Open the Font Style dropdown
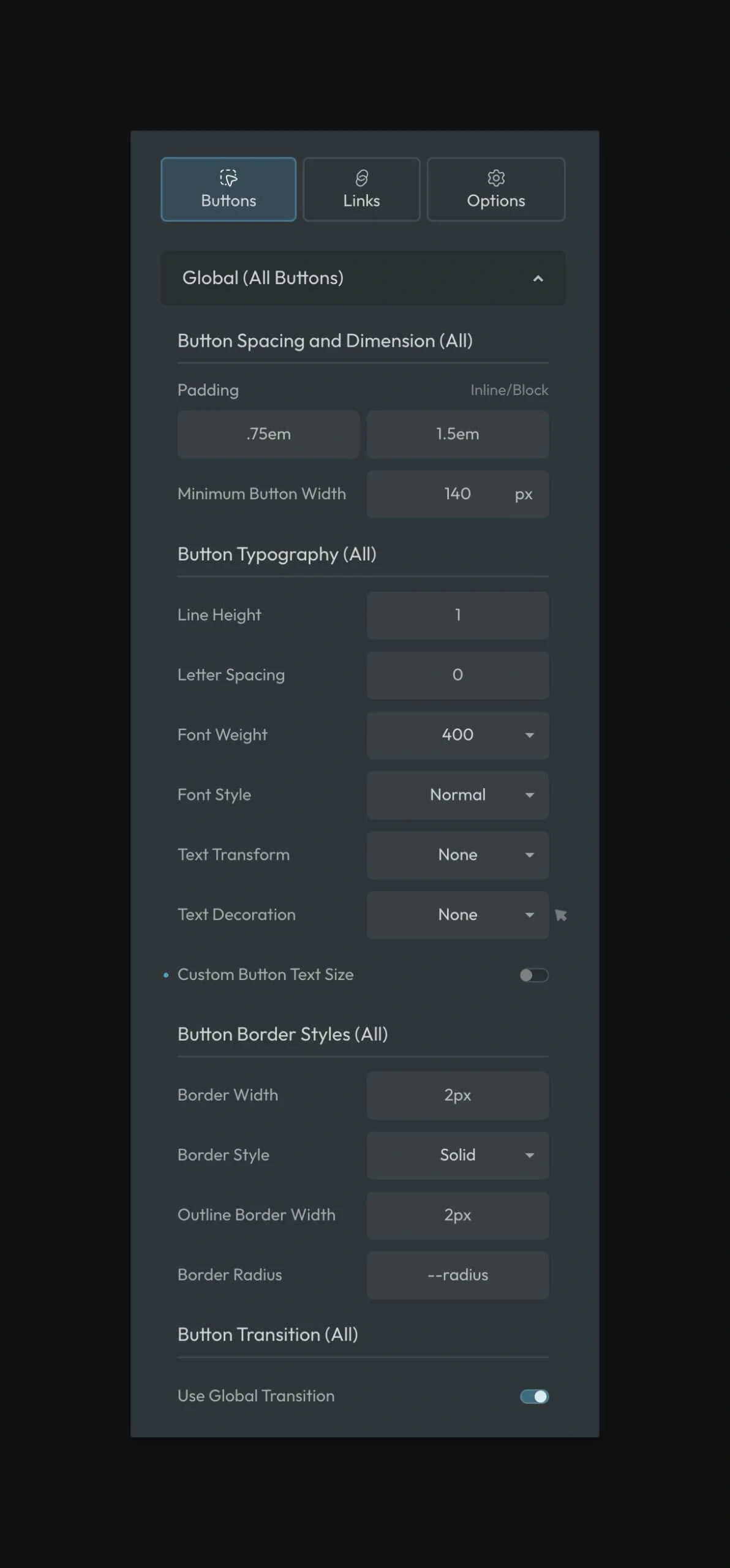The image size is (730, 1568). 457,795
